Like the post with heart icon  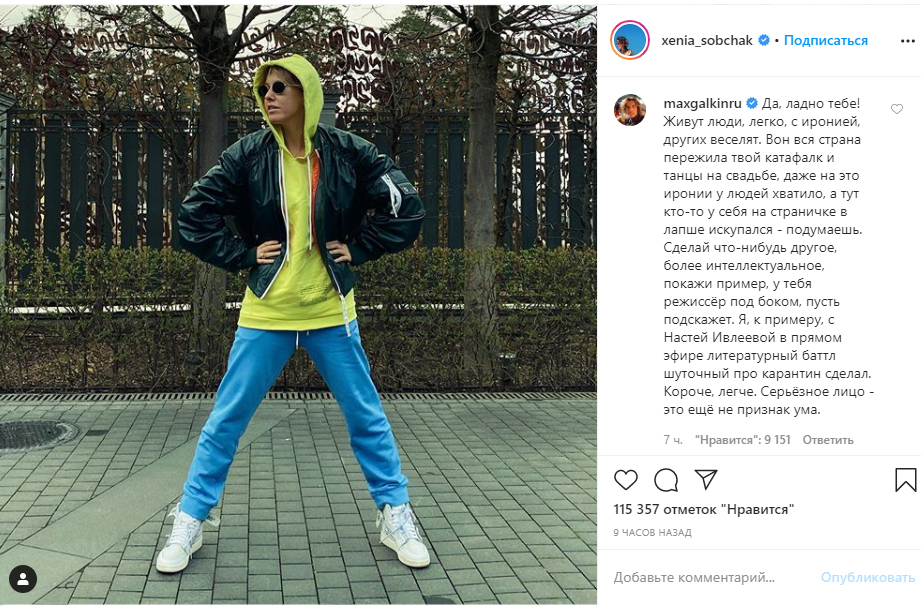pyautogui.click(x=626, y=480)
